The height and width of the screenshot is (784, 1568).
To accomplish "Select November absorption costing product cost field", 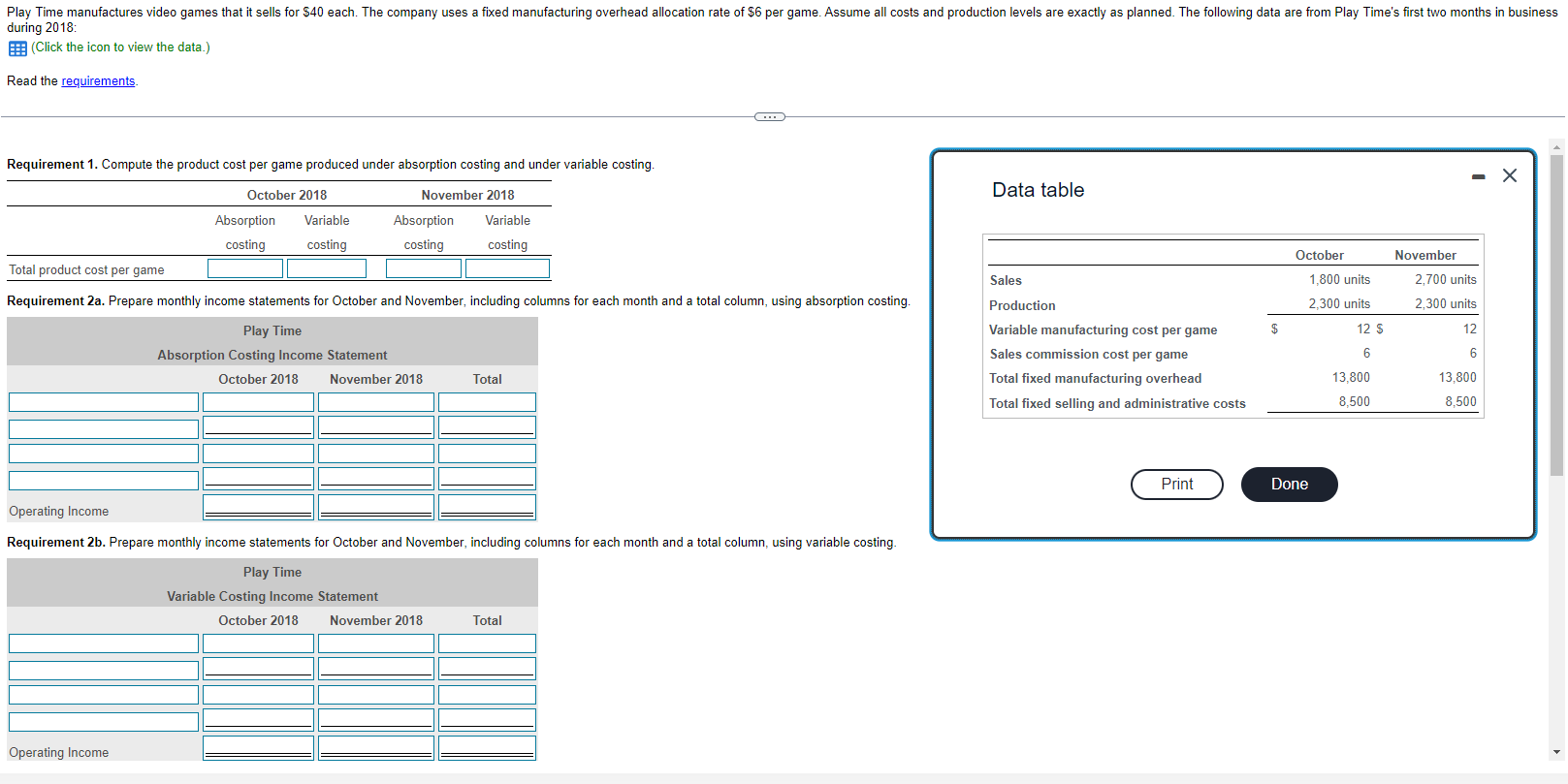I will pos(424,268).
